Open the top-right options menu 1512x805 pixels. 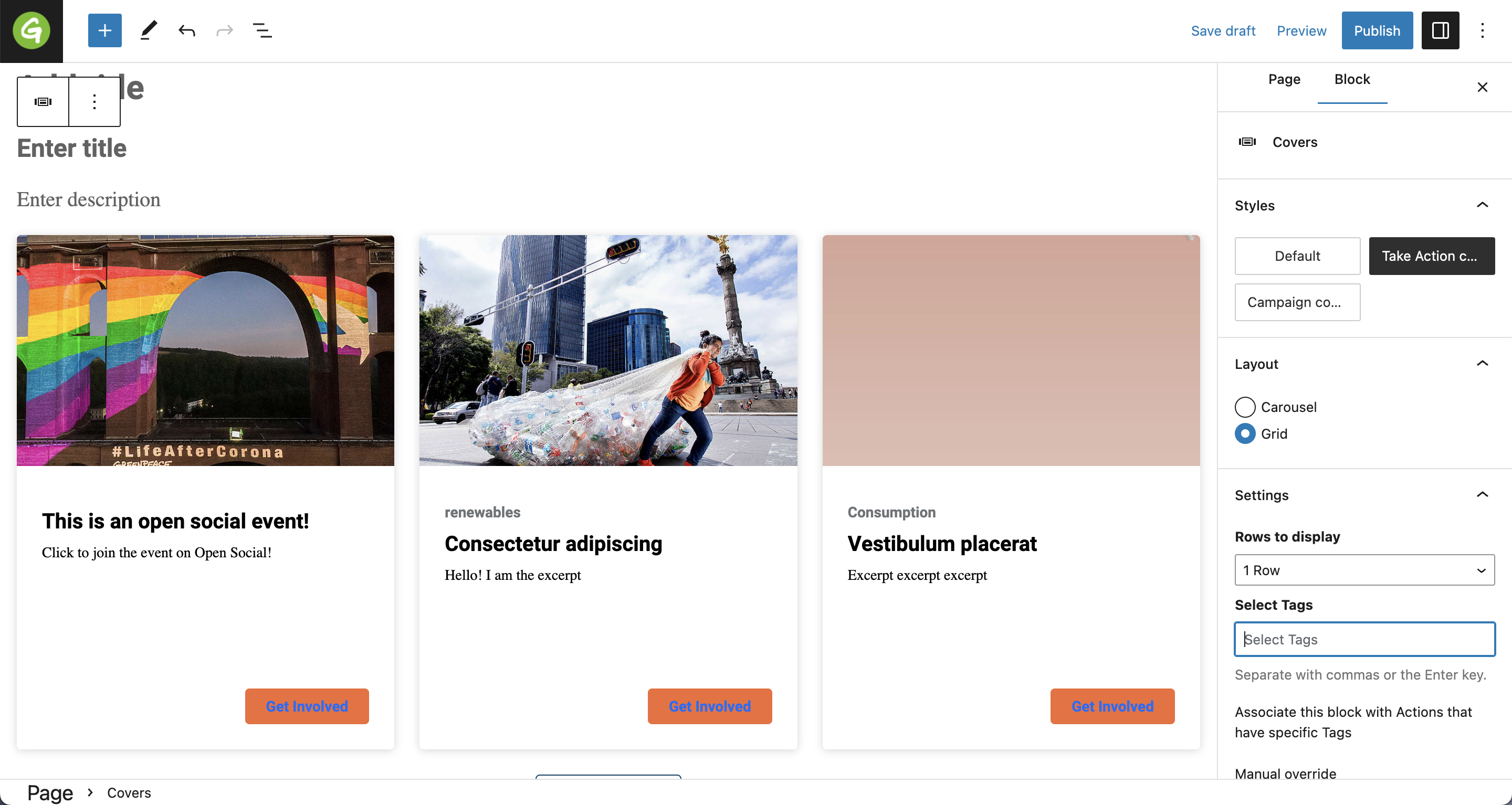click(x=1483, y=30)
